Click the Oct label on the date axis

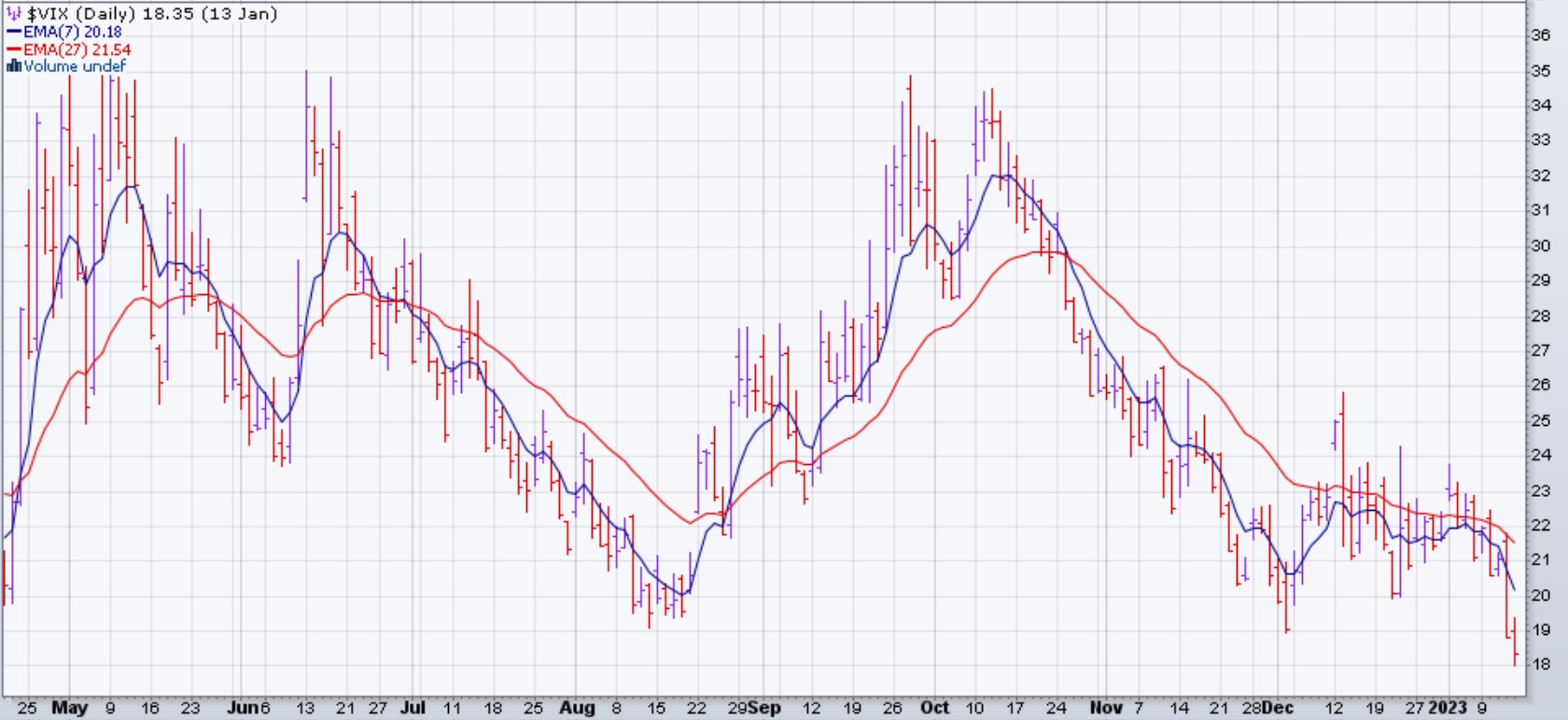(934, 708)
